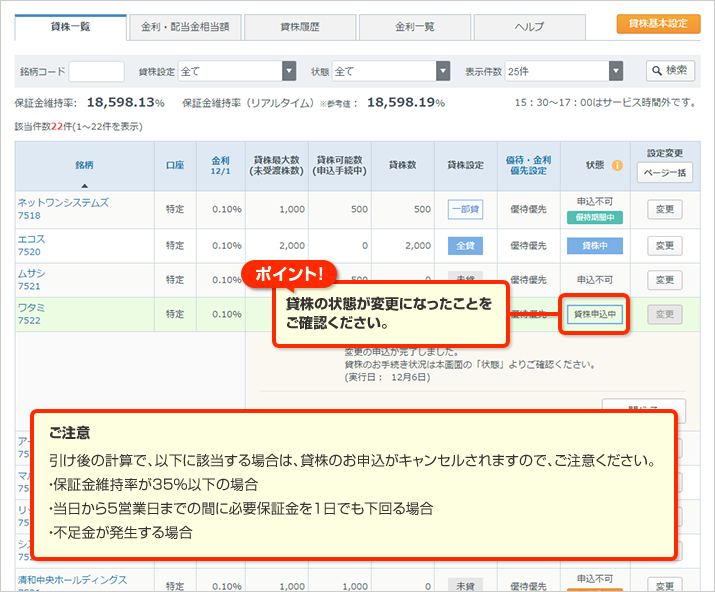Click 変更 button in the エコス row
715x592 pixels.
pos(664,245)
